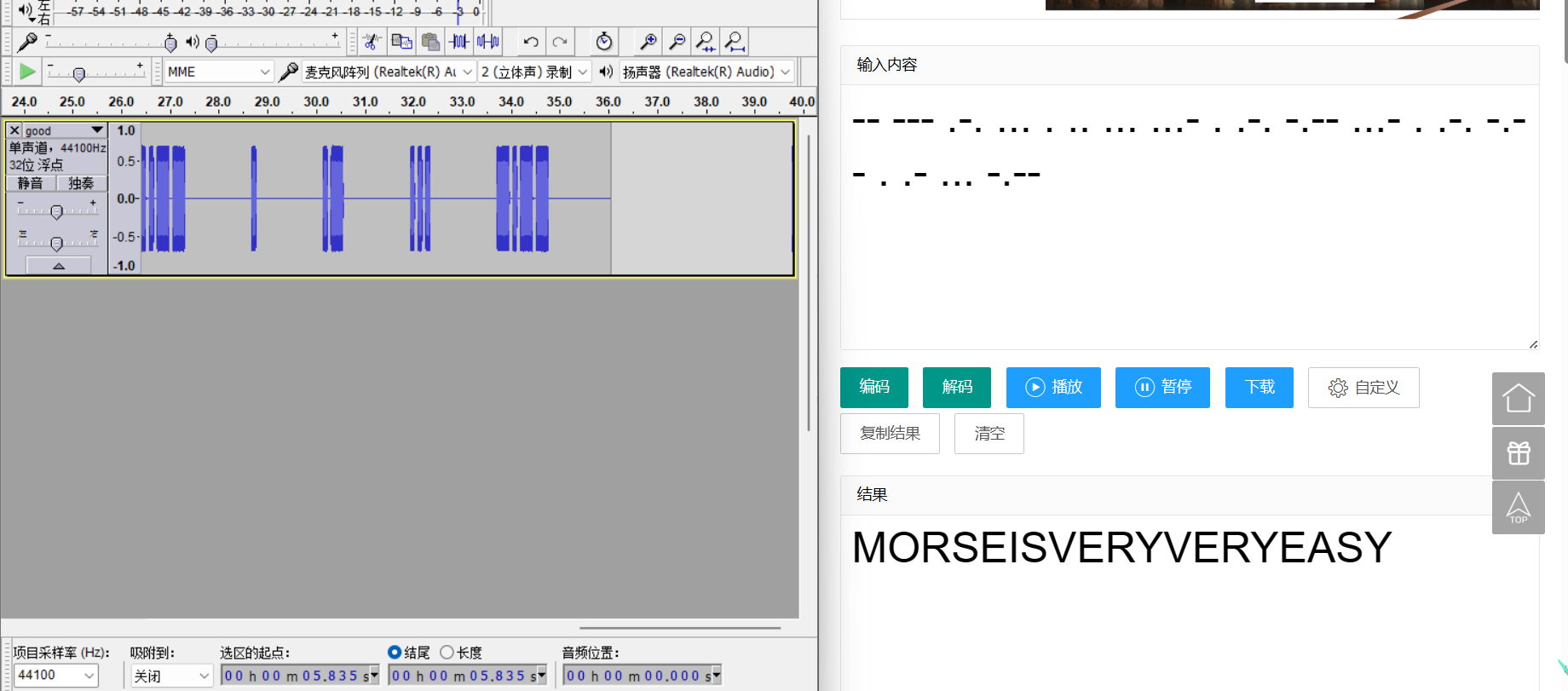Click the 清空 clear button
Screen dimensions: 1568x691
(x=989, y=434)
